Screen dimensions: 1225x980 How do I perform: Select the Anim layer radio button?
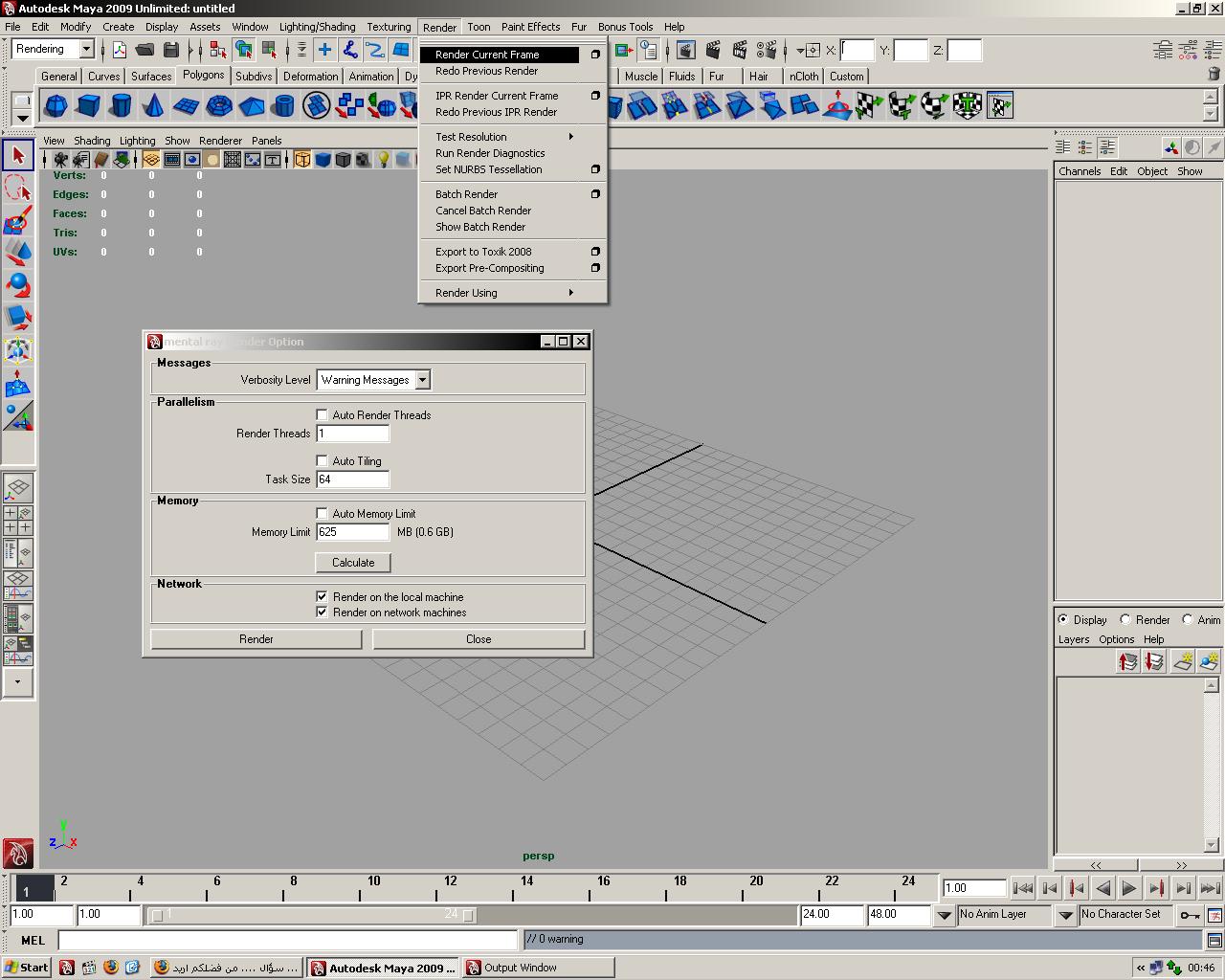1188,619
